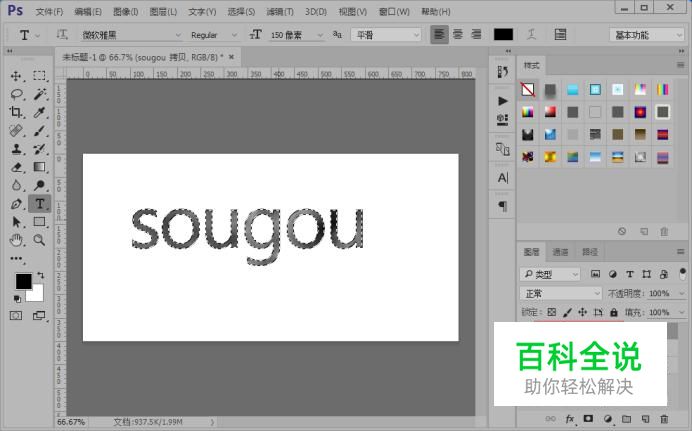Add a layer mask

588,419
